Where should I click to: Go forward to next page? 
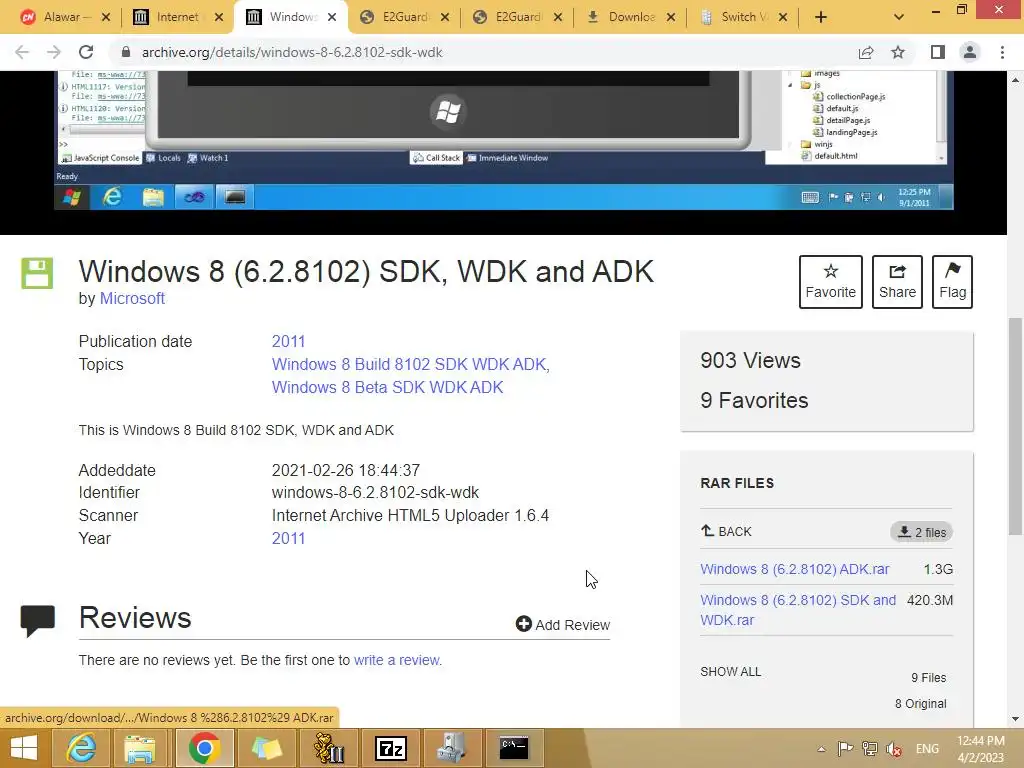pos(54,52)
